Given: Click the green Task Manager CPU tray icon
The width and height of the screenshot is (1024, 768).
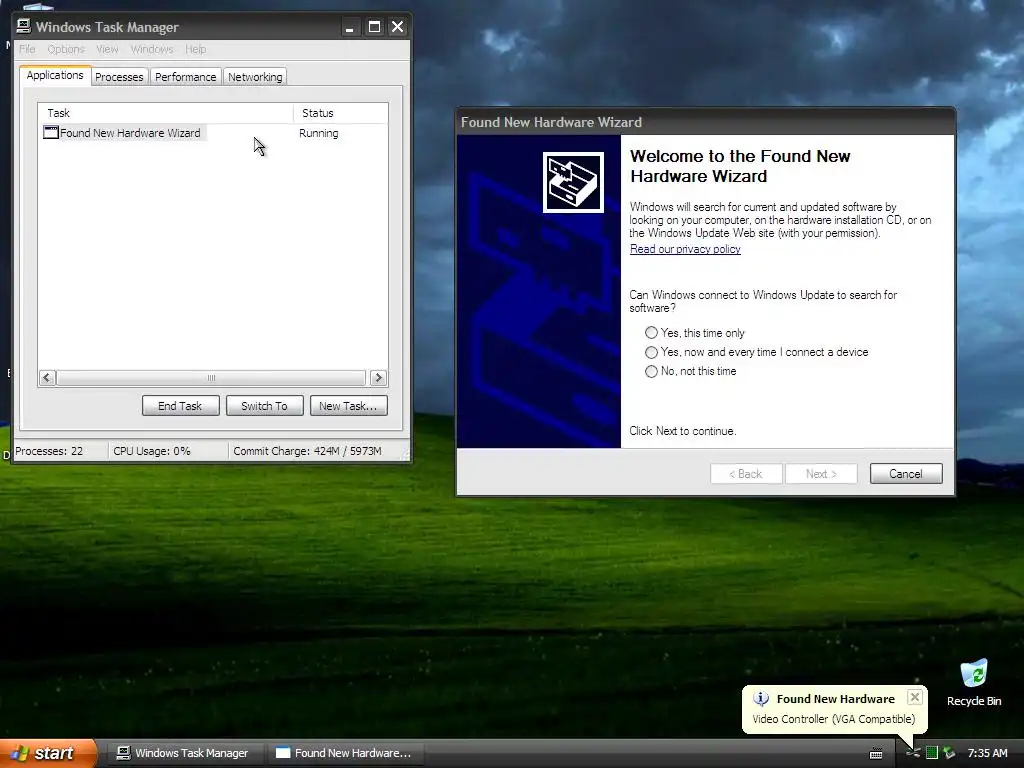Looking at the screenshot, I should tap(932, 753).
